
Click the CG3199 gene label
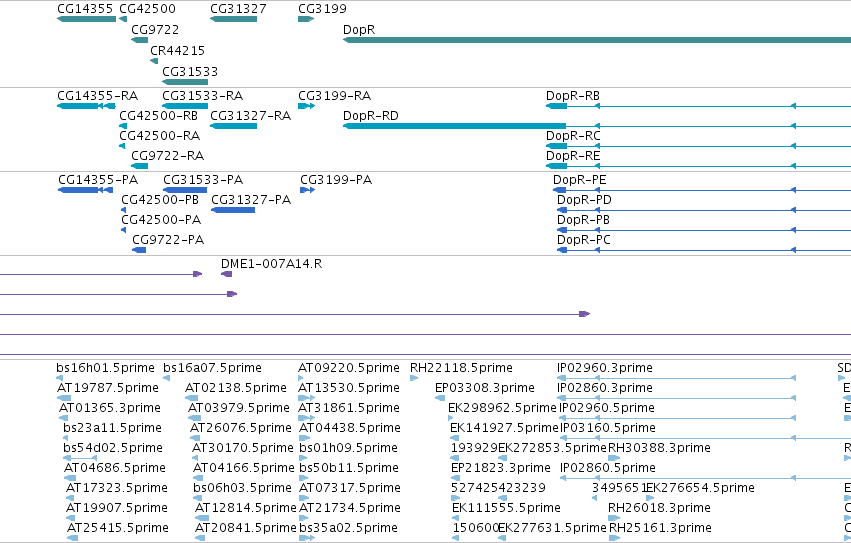322,9
